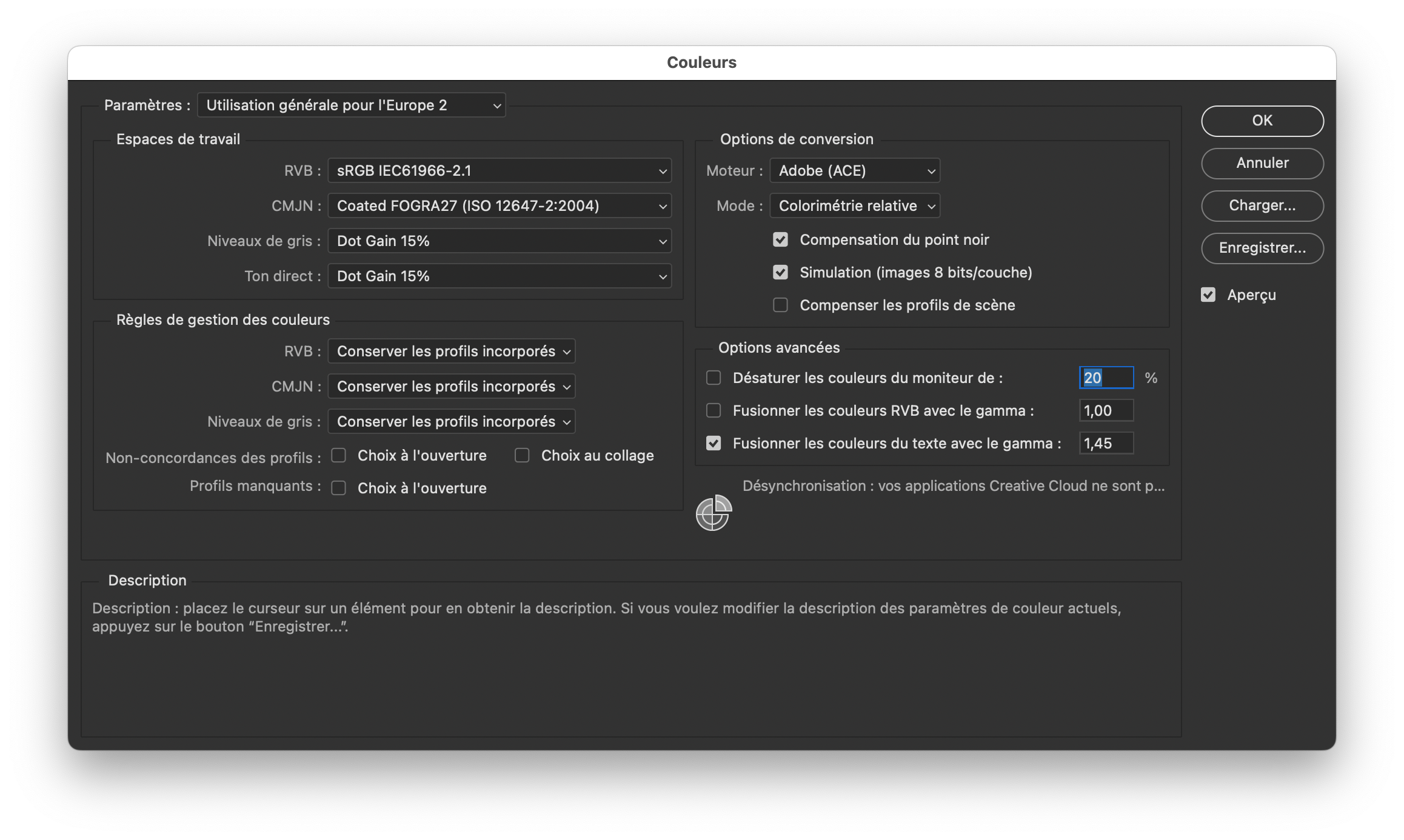Confirm settings with the OK button
1404x840 pixels.
click(1262, 121)
